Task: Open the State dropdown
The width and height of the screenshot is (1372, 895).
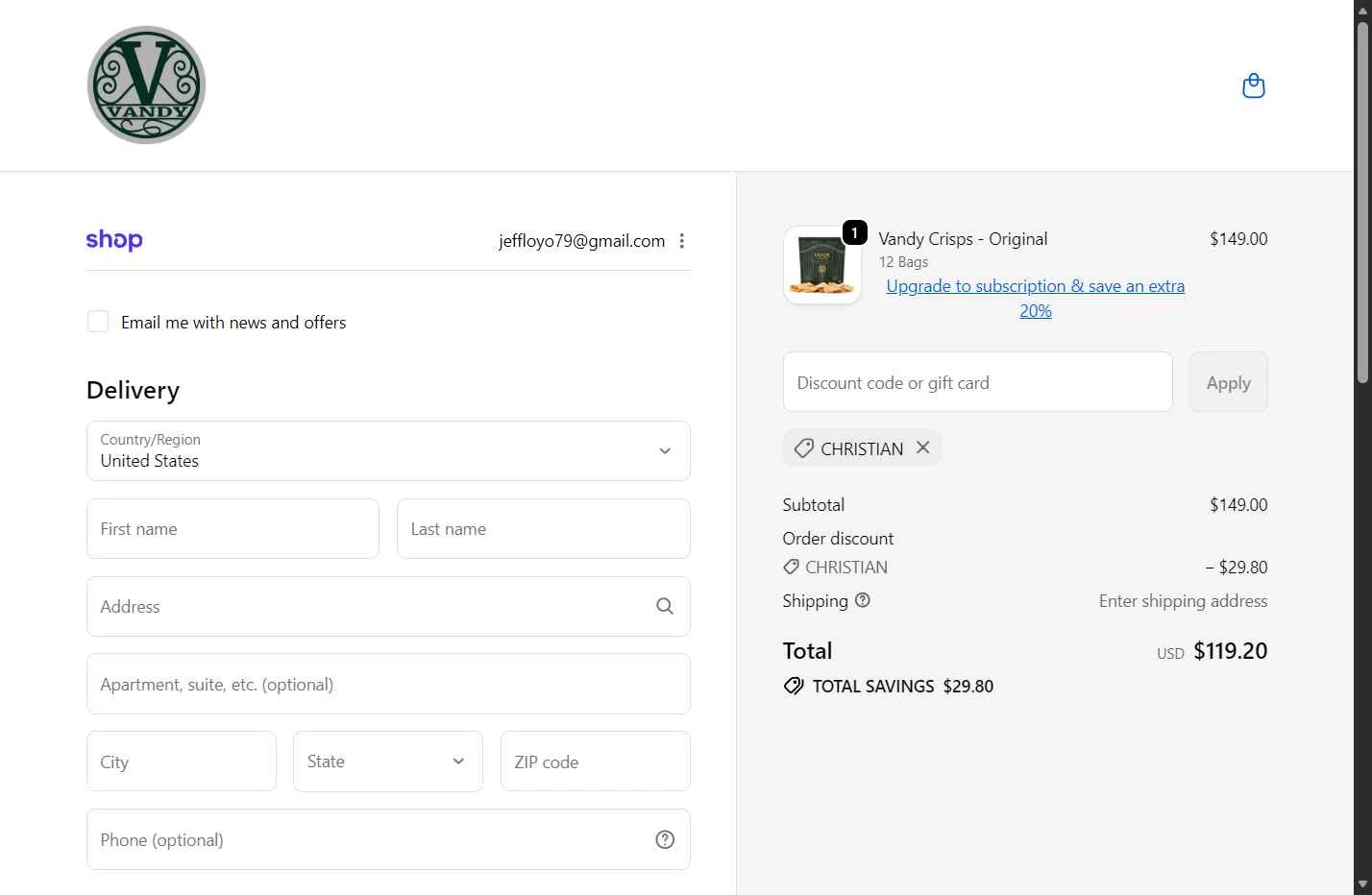Action: [x=388, y=762]
